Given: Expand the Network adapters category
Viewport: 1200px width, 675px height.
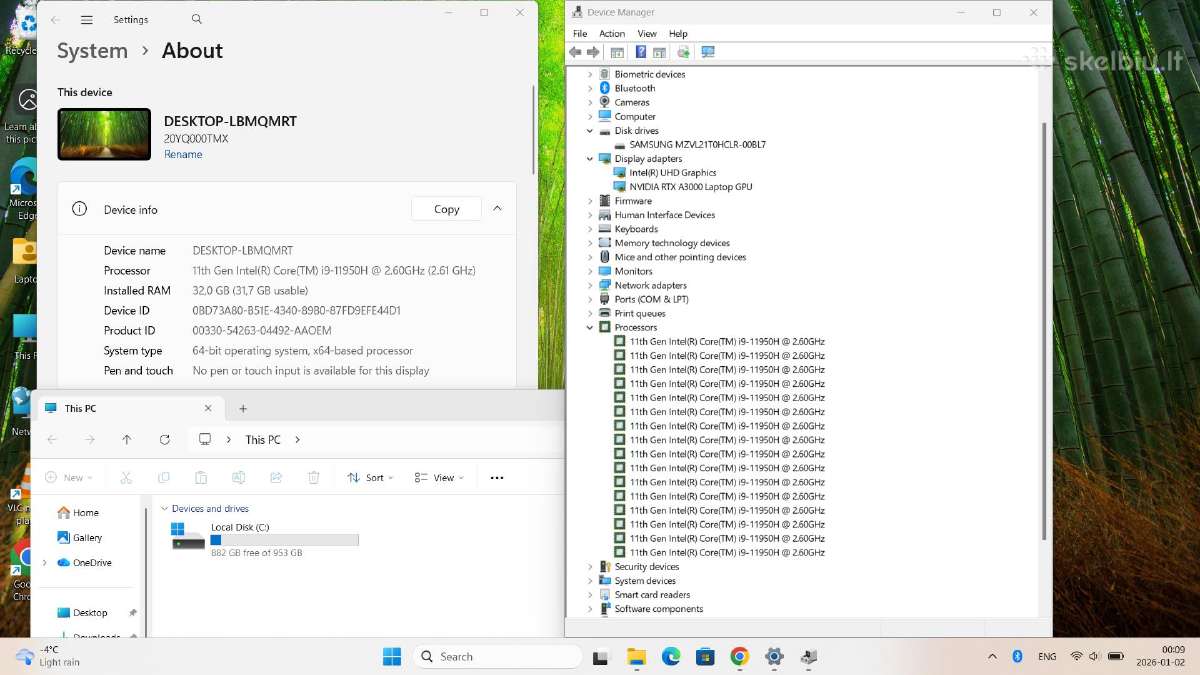Looking at the screenshot, I should pos(590,285).
